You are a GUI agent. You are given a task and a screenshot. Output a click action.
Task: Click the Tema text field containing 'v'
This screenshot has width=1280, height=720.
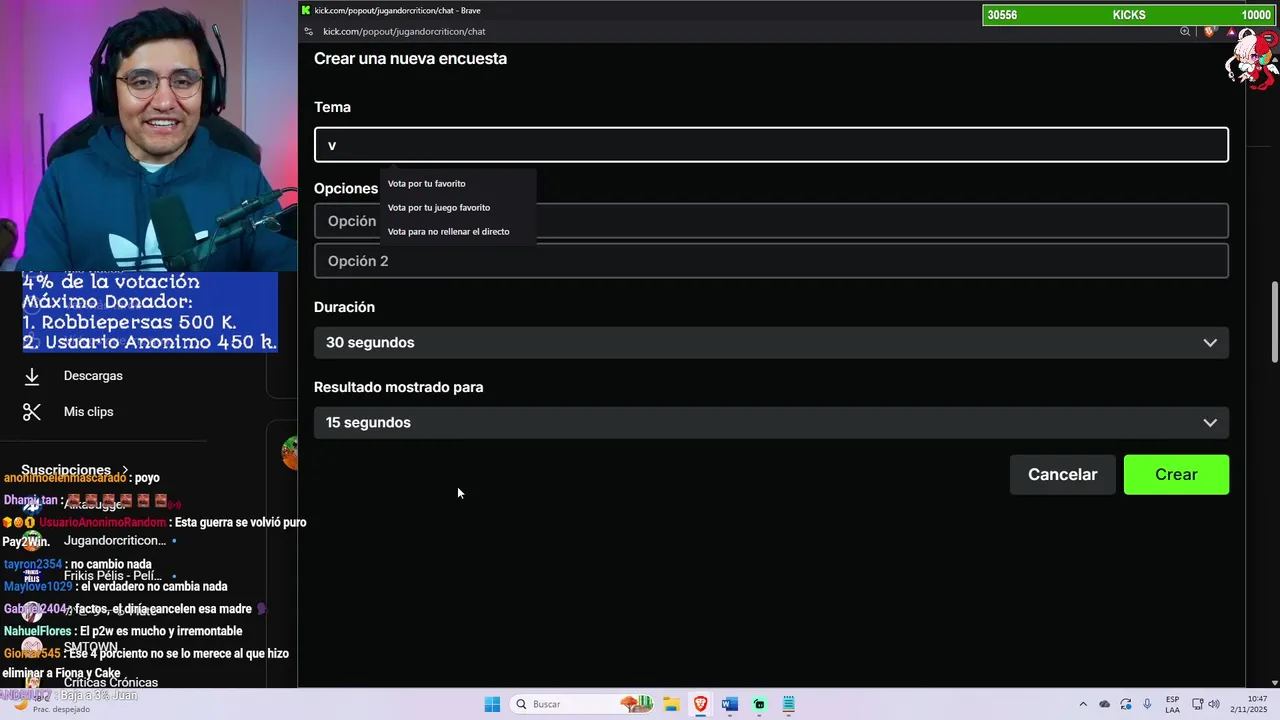771,145
